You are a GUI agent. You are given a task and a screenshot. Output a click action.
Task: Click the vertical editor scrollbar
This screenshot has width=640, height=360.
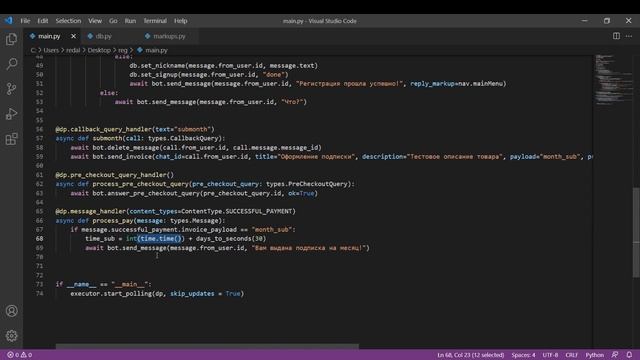tap(636, 233)
